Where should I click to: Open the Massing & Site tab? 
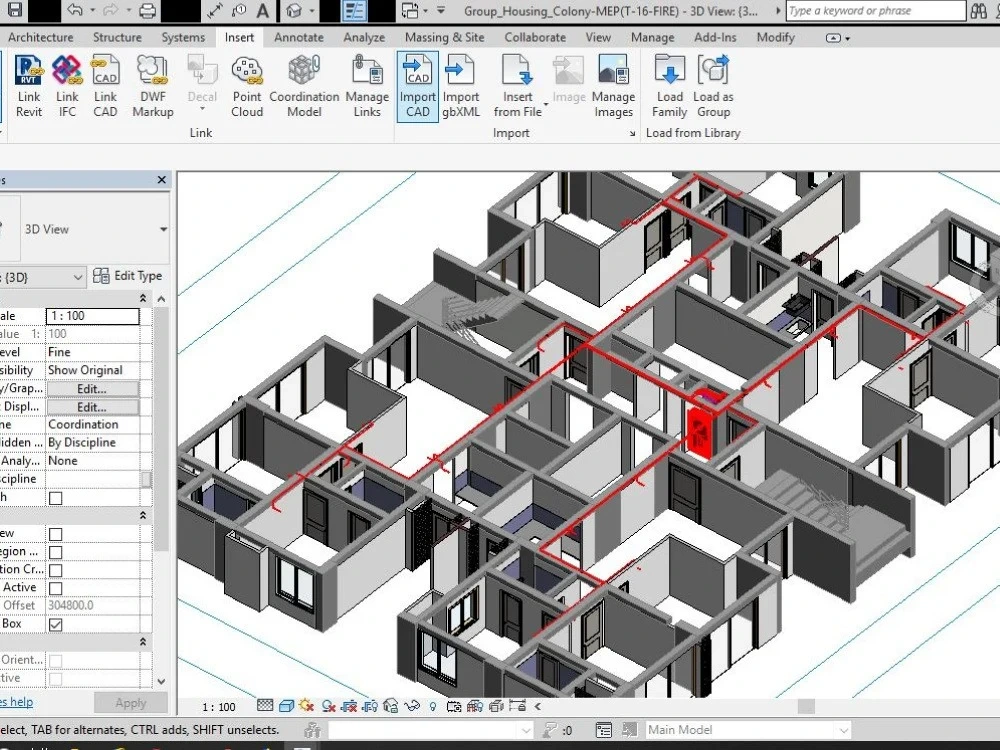point(445,38)
